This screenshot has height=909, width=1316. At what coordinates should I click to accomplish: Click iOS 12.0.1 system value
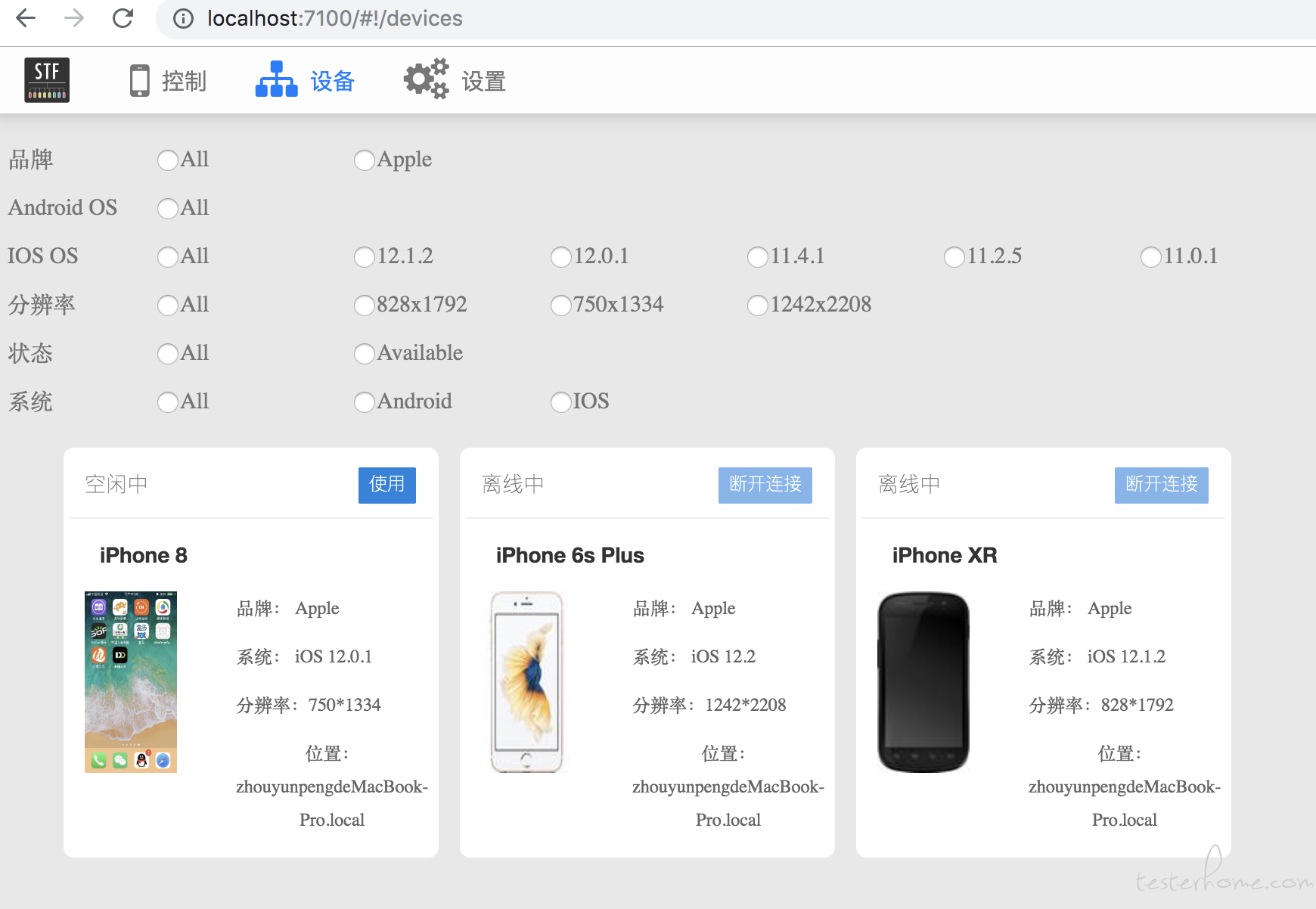[334, 656]
